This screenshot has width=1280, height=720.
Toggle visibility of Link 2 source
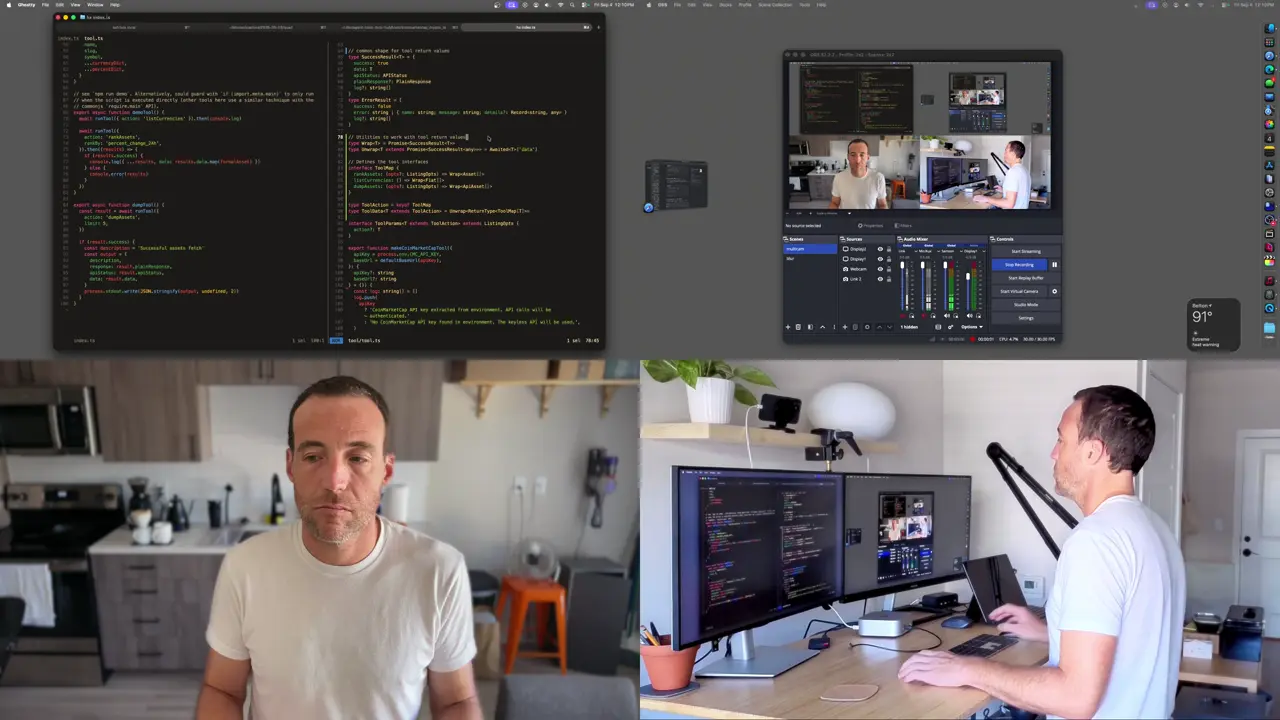pos(880,279)
